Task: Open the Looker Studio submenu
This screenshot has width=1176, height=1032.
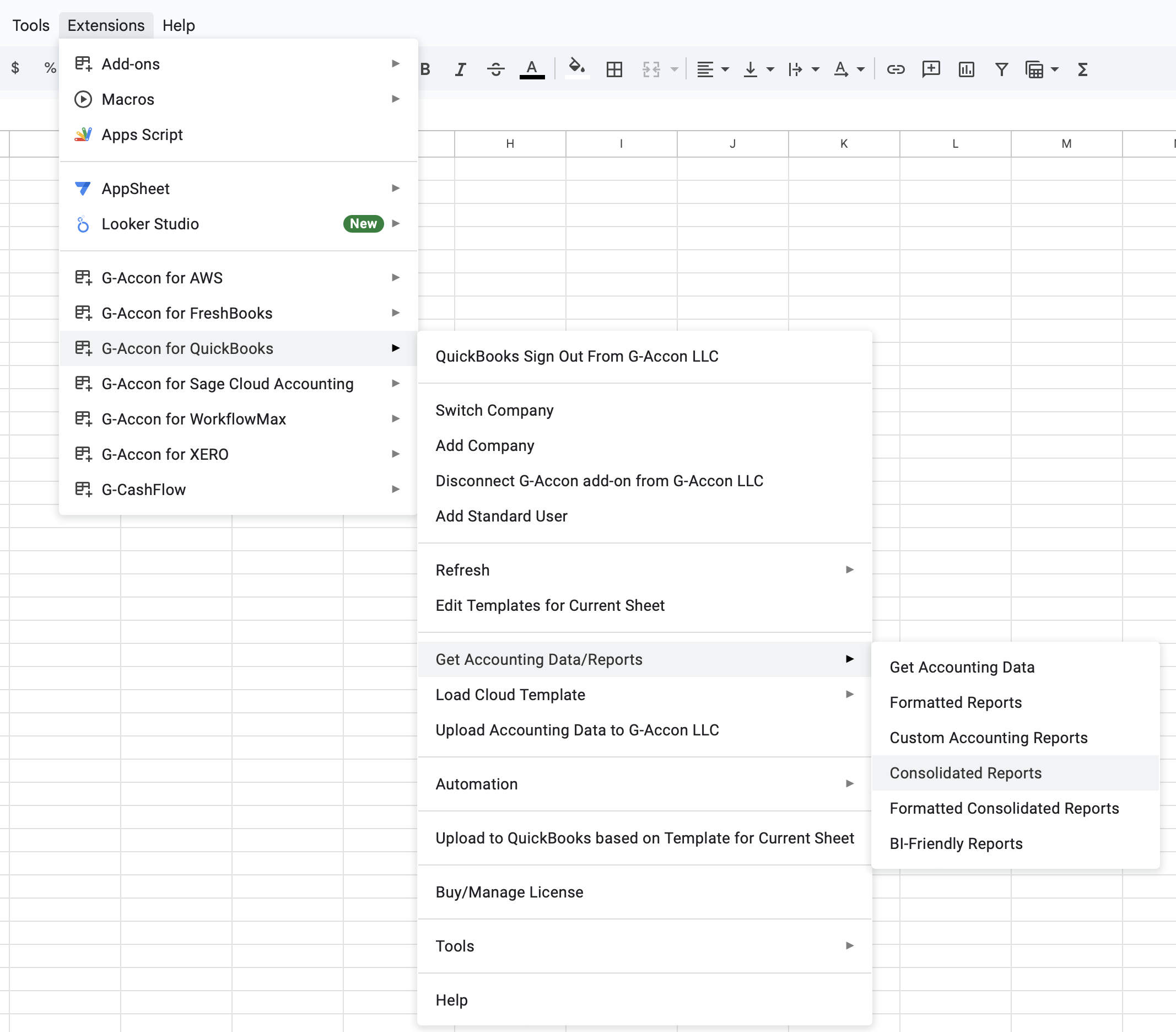Action: pyautogui.click(x=238, y=224)
